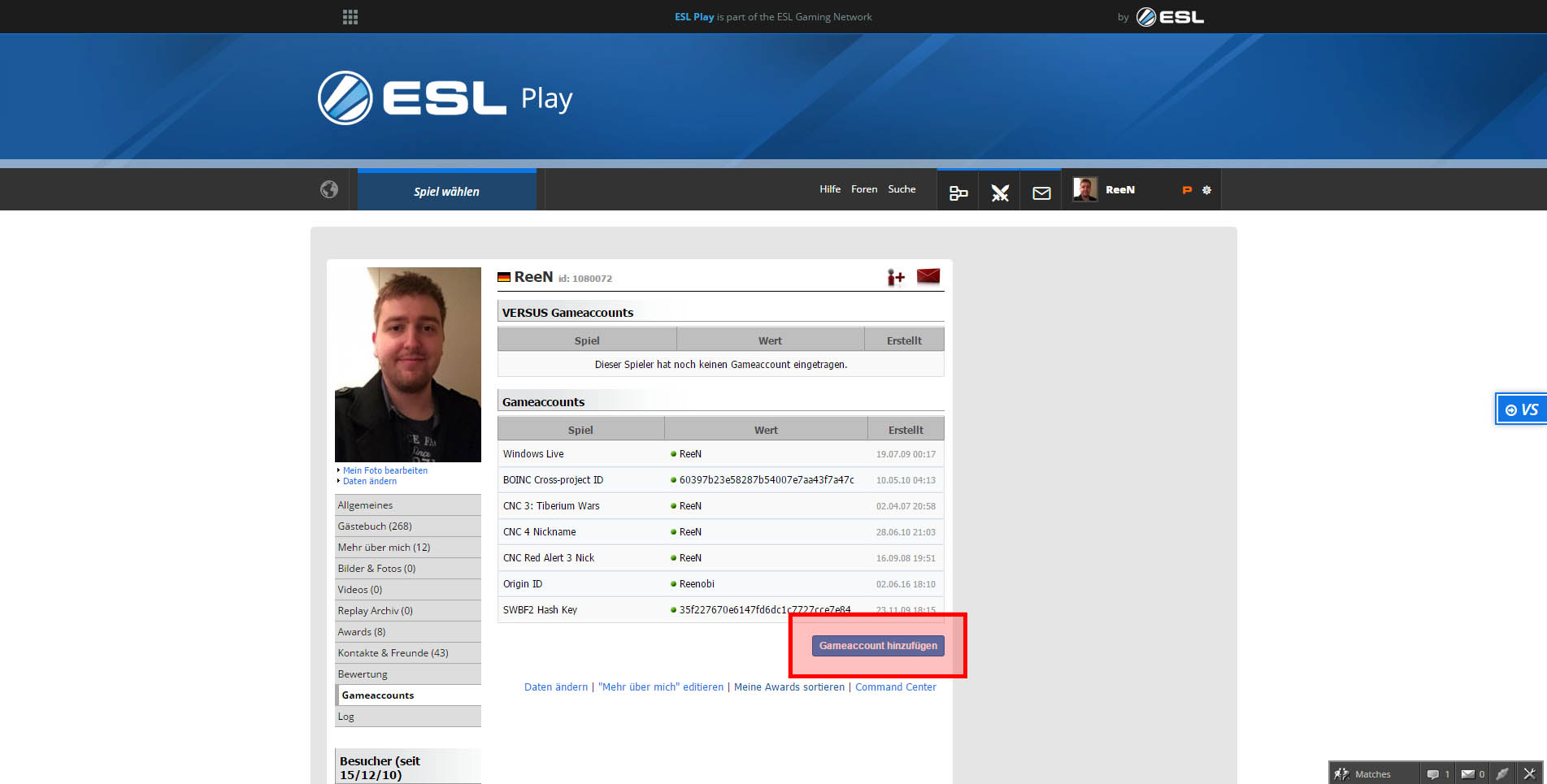Click CNC 4 Nickname row

[x=720, y=532]
